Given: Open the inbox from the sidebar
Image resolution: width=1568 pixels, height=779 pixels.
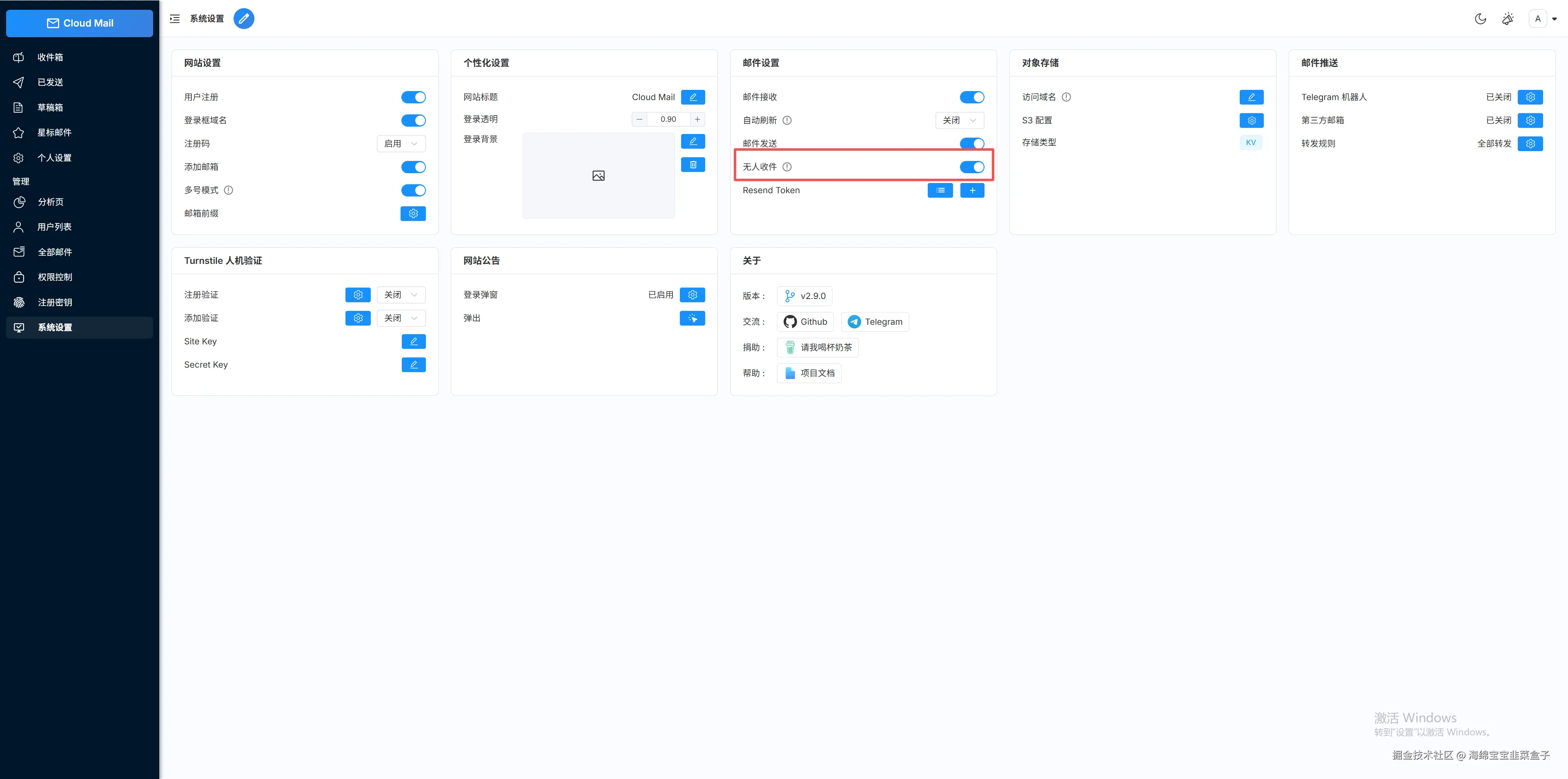Looking at the screenshot, I should (x=51, y=57).
